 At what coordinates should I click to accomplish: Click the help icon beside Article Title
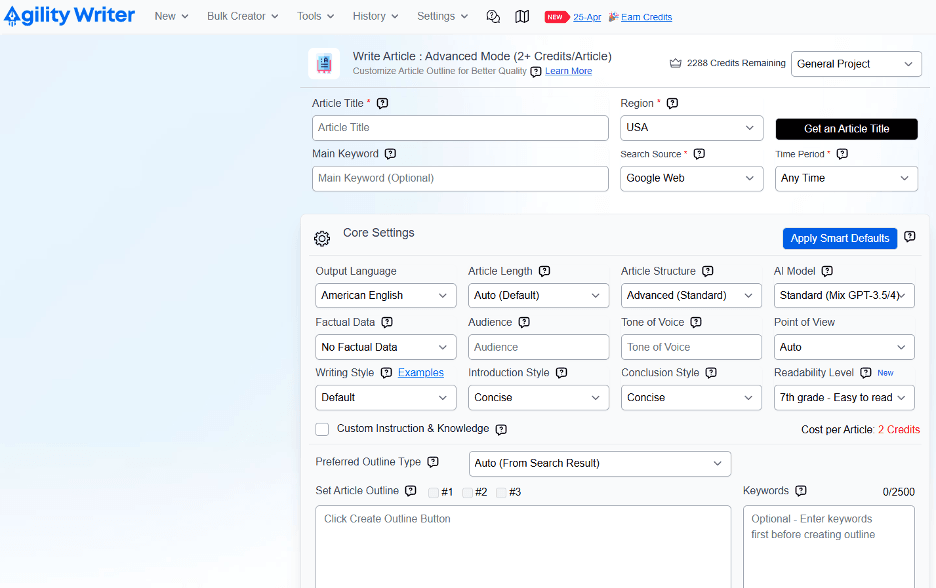(382, 103)
